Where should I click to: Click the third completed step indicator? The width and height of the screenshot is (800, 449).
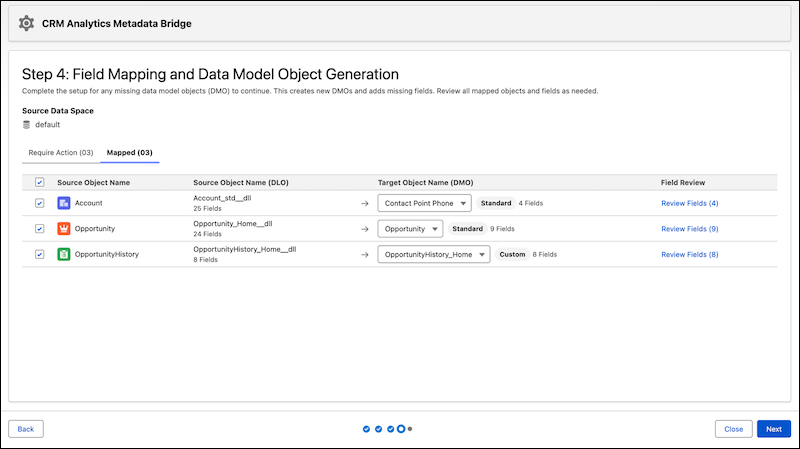pos(390,429)
